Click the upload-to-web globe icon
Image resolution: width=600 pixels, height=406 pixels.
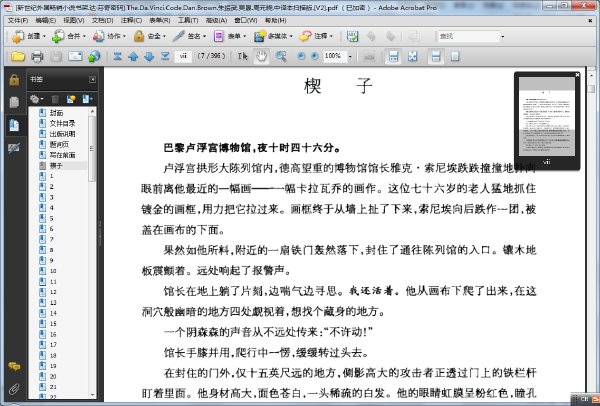coord(94,57)
